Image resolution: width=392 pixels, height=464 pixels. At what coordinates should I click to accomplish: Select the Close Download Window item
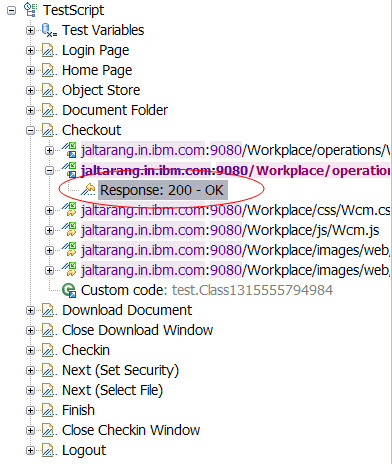(137, 330)
